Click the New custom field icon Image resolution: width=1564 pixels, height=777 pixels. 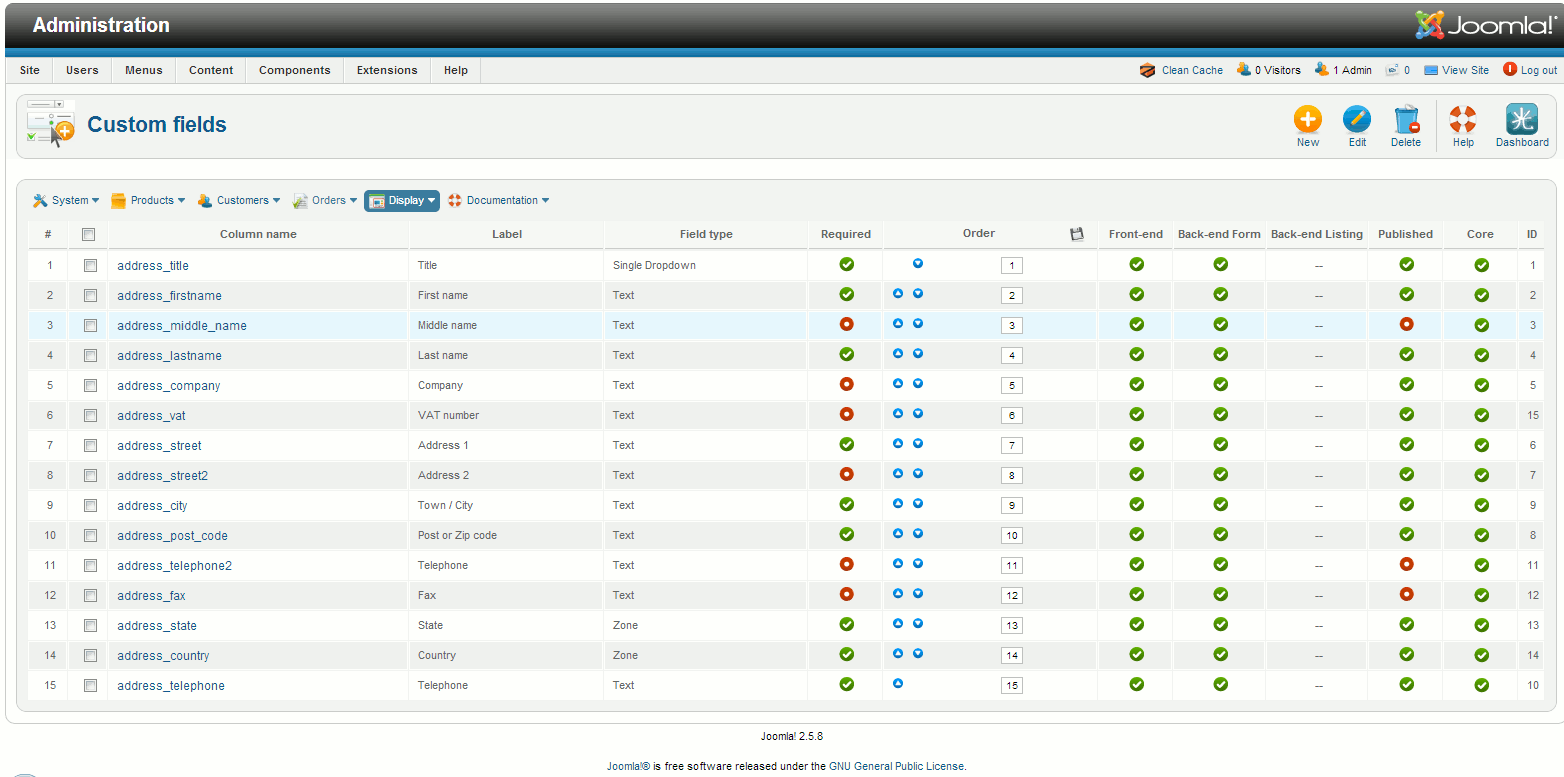point(1307,121)
